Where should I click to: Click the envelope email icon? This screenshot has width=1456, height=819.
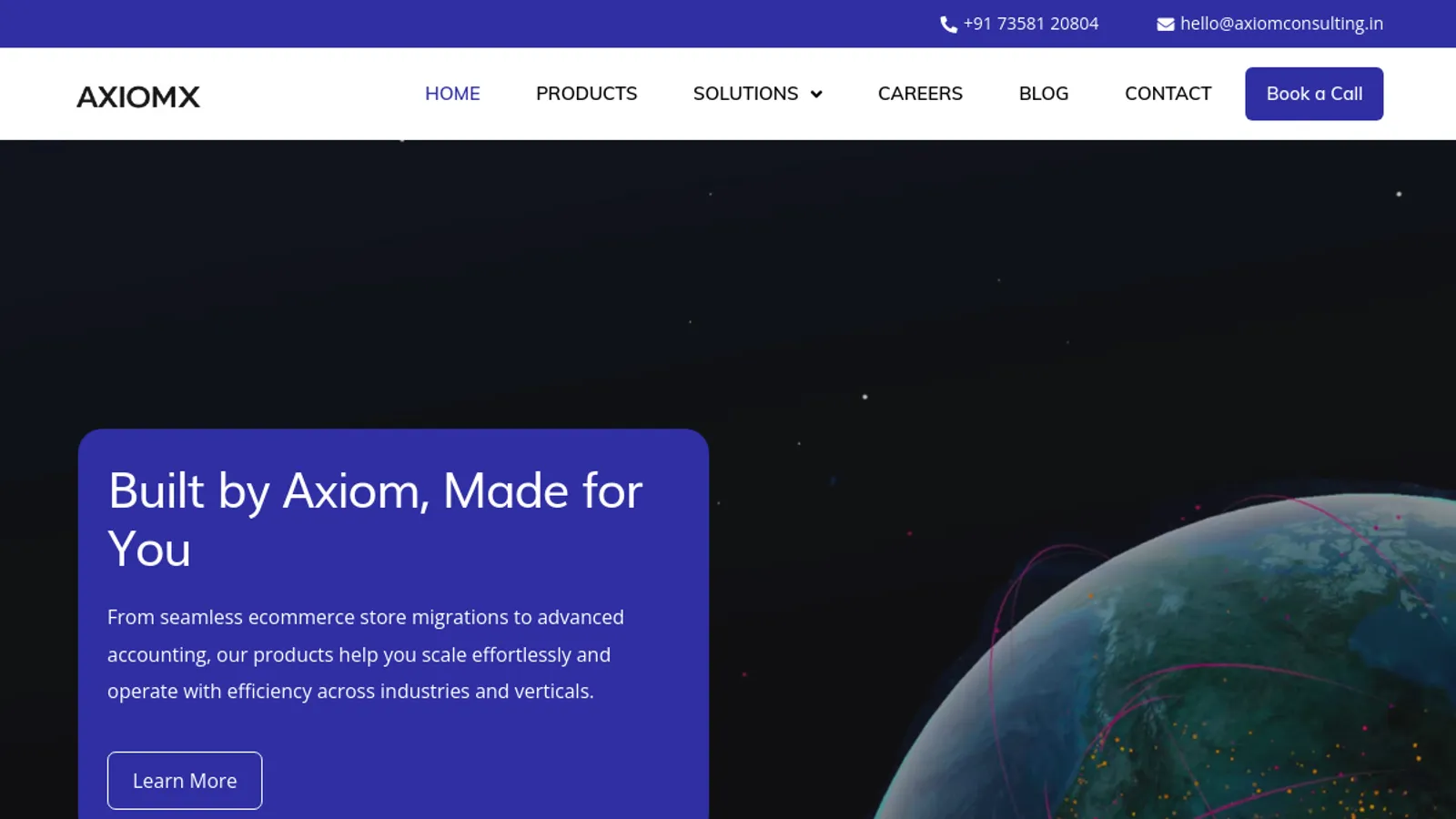click(1165, 25)
